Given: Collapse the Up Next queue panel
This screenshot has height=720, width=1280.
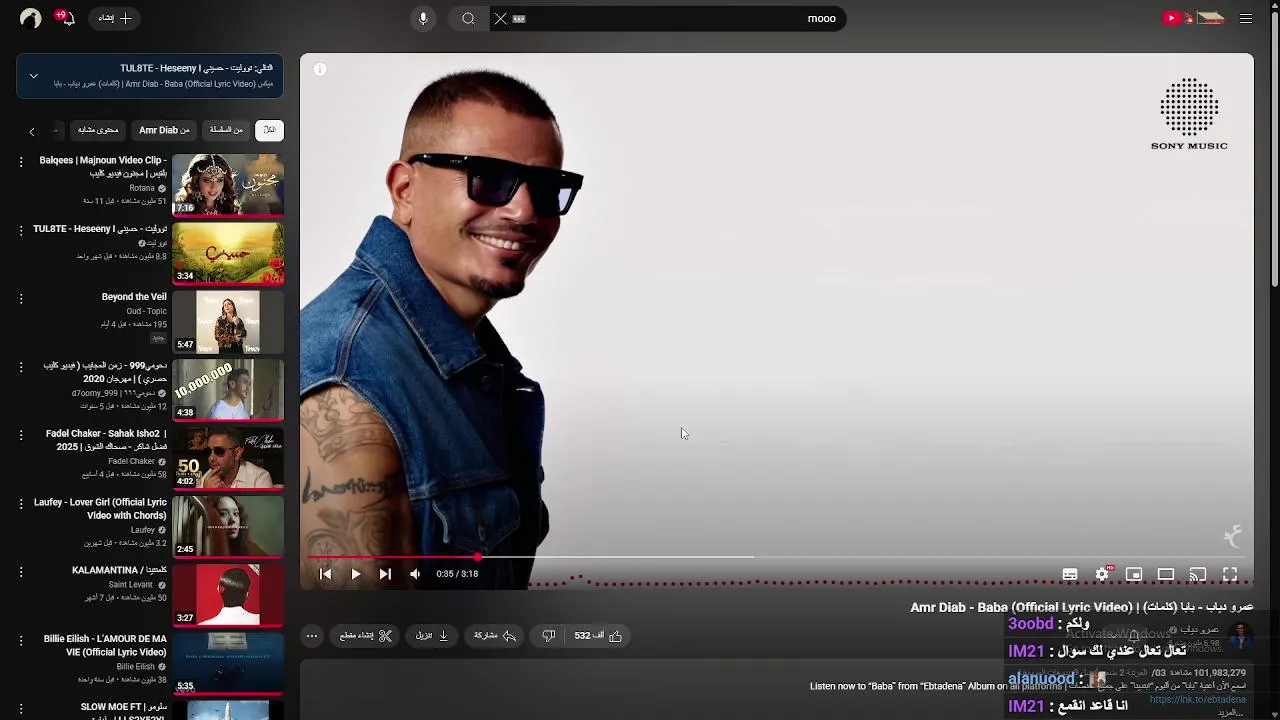Looking at the screenshot, I should click(33, 76).
